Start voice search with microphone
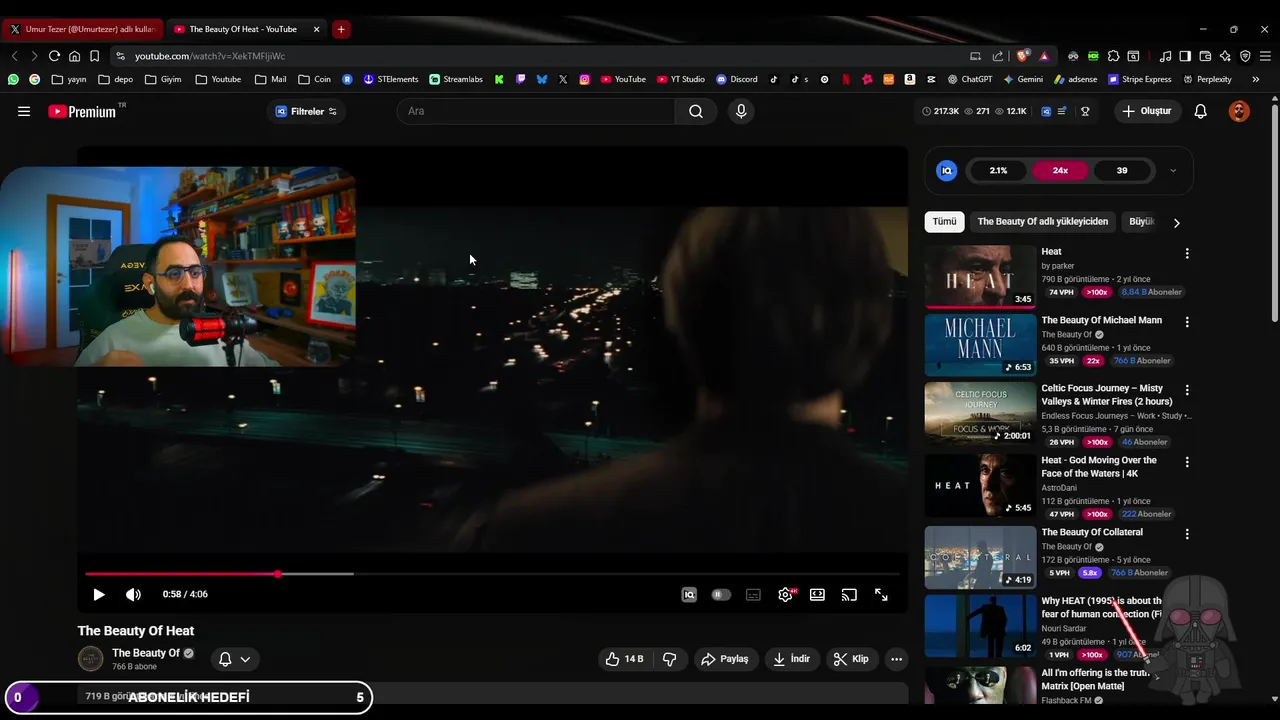Screen dimensions: 1280x720 click(x=741, y=111)
